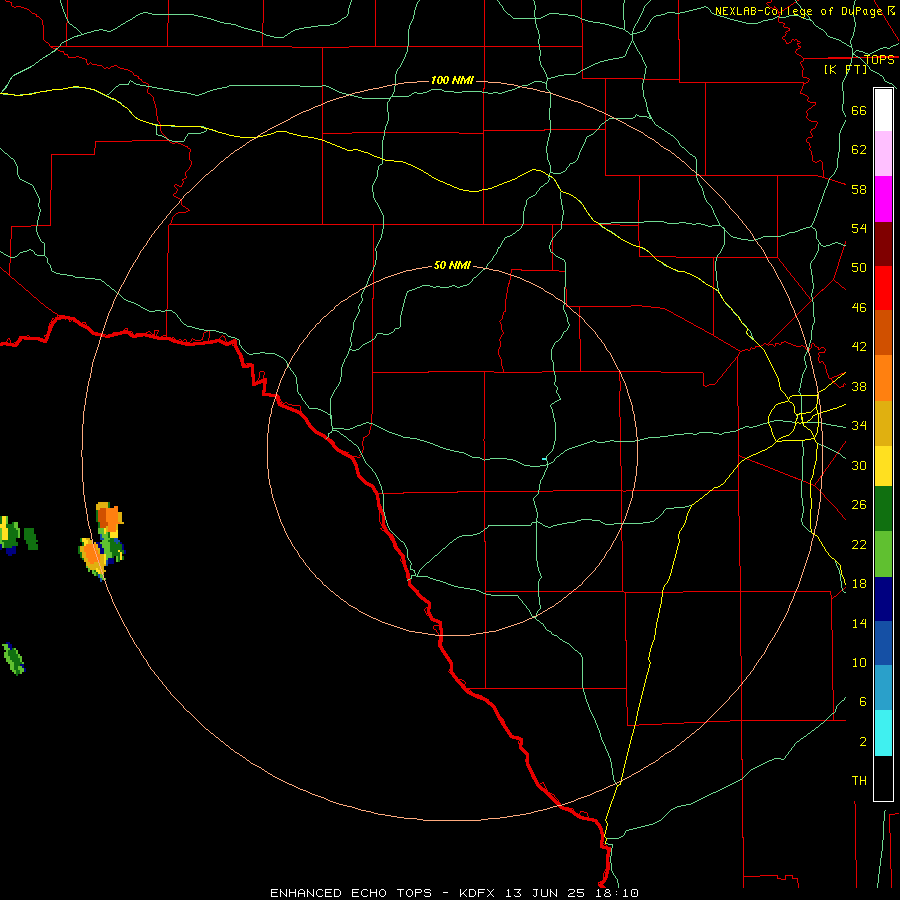Click the dark maroon legend swatch near 54
Image resolution: width=900 pixels, height=900 pixels.
click(x=883, y=244)
